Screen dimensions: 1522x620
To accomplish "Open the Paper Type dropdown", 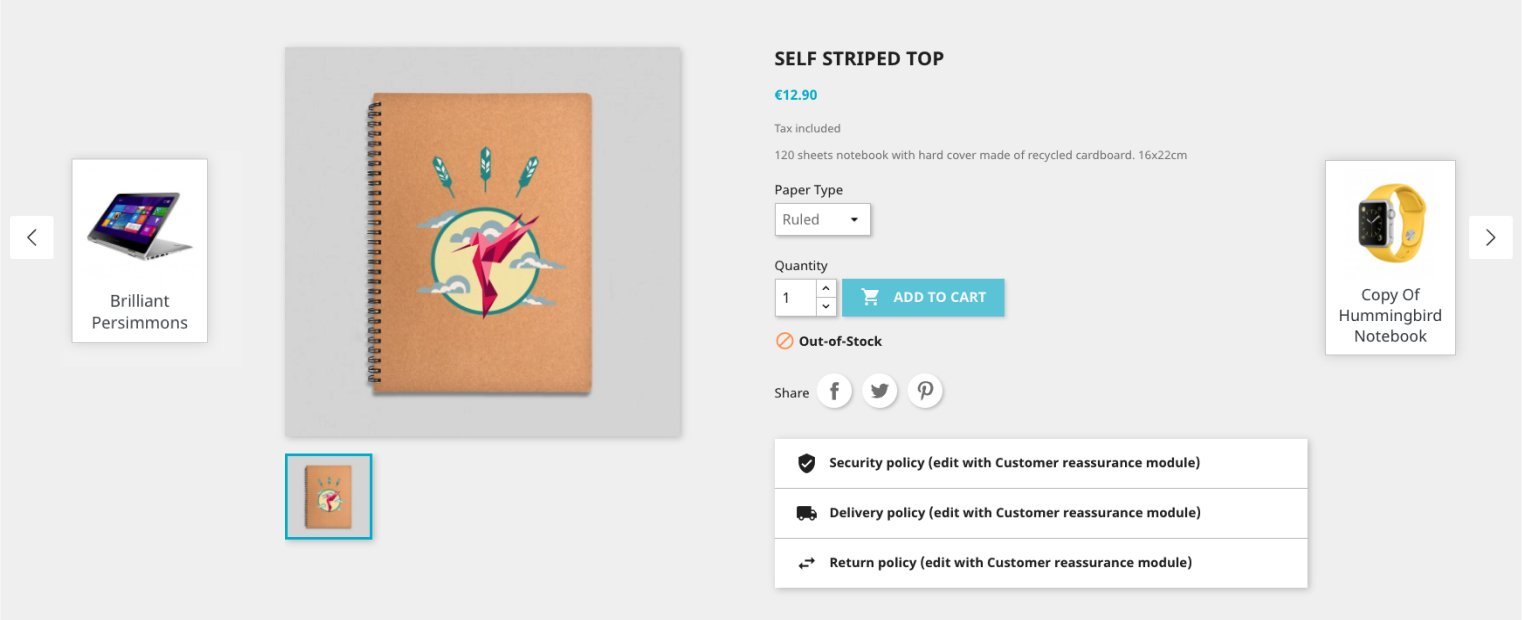I will click(822, 220).
